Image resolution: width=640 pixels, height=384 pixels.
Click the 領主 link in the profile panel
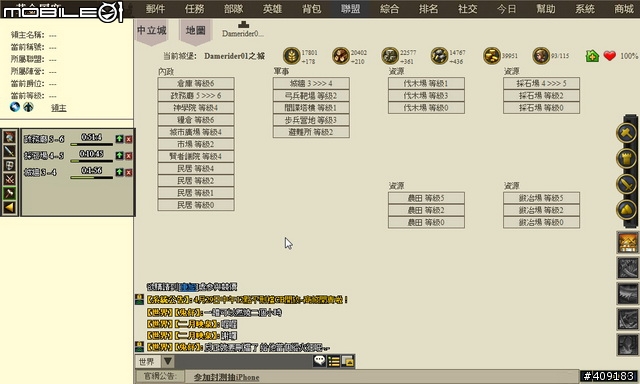(x=59, y=108)
